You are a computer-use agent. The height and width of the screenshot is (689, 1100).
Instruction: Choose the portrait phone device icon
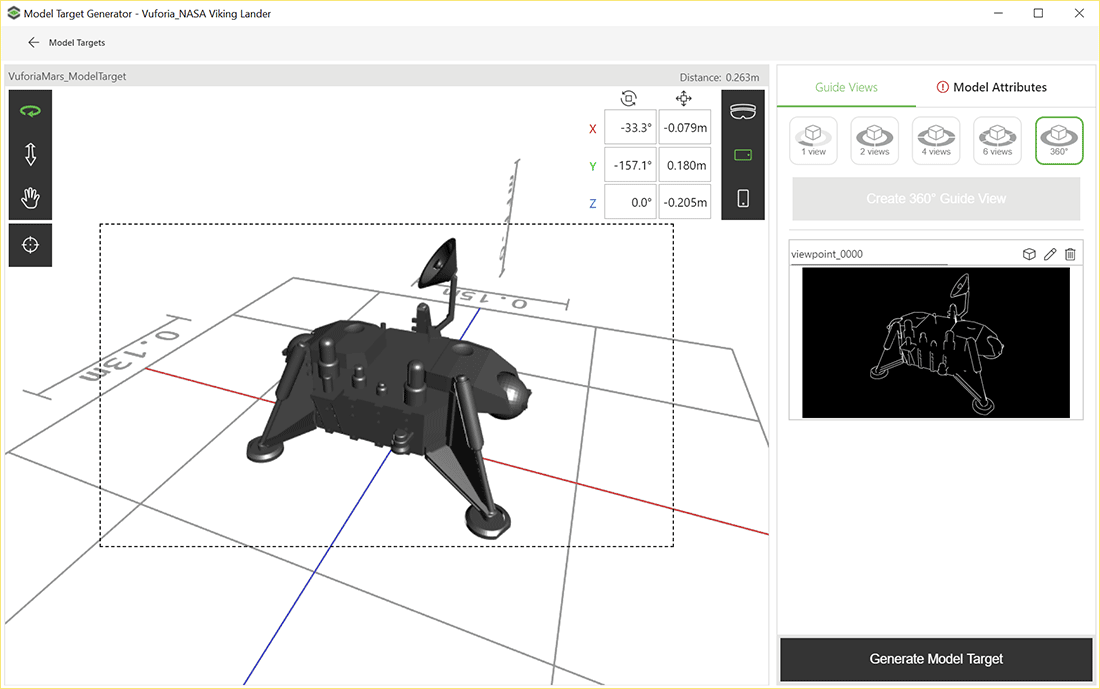tap(743, 199)
